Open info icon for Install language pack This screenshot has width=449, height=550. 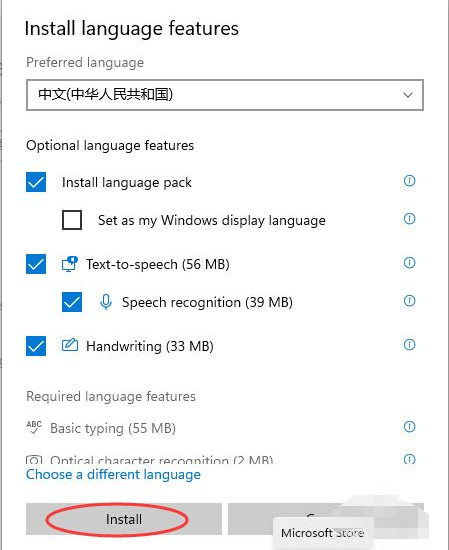(409, 181)
